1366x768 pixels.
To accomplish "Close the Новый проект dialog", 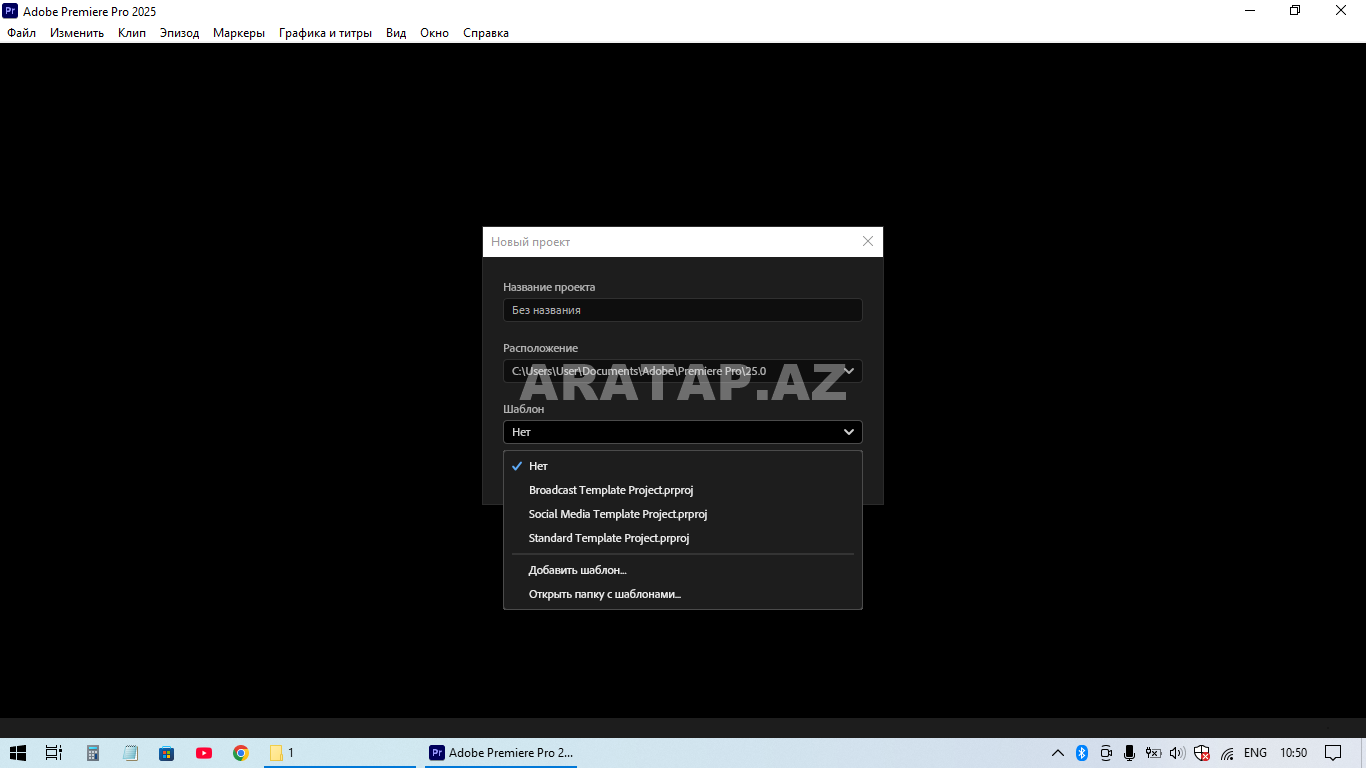I will (x=868, y=241).
